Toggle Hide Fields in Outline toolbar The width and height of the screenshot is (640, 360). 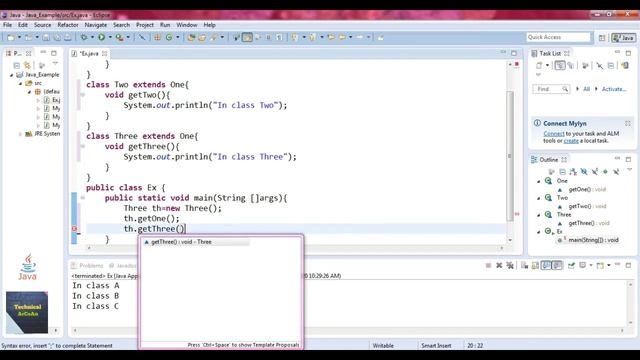(x=584, y=172)
